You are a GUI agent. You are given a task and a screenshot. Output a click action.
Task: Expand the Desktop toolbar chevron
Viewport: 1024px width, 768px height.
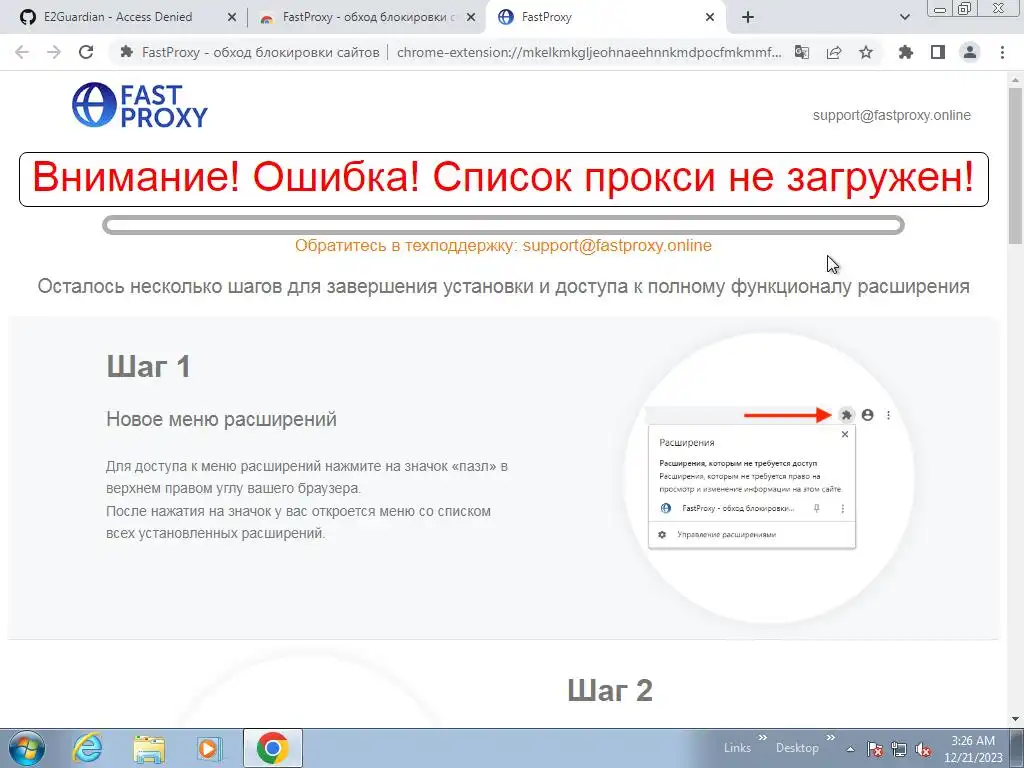pyautogui.click(x=831, y=738)
